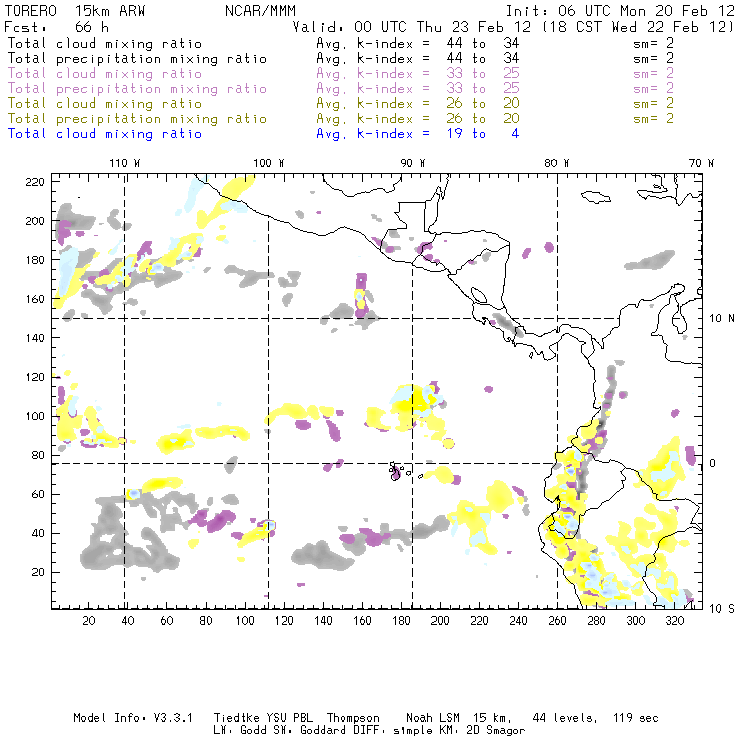
Task: Click blue 'Avg. k-index = 19 to 4' text
Action: click(x=418, y=134)
